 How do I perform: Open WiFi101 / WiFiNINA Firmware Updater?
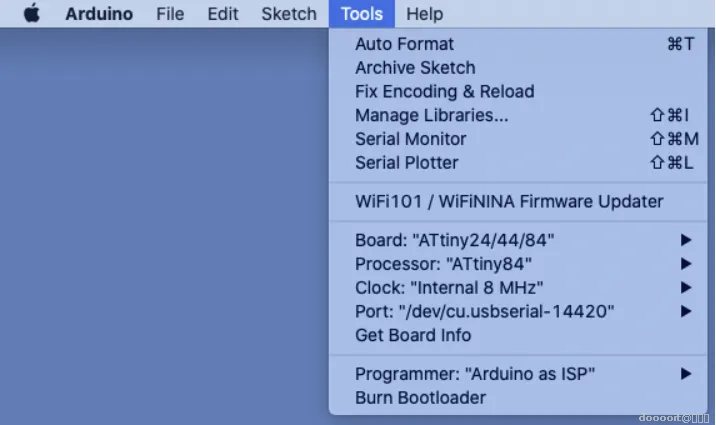[x=518, y=201]
